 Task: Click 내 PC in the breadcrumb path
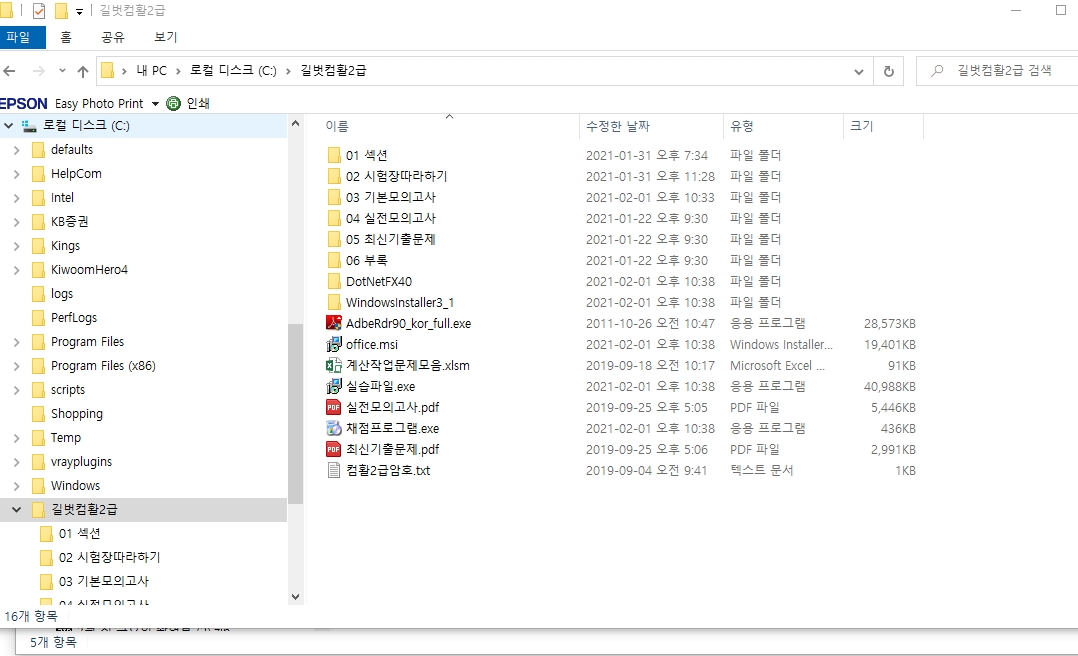coord(152,71)
